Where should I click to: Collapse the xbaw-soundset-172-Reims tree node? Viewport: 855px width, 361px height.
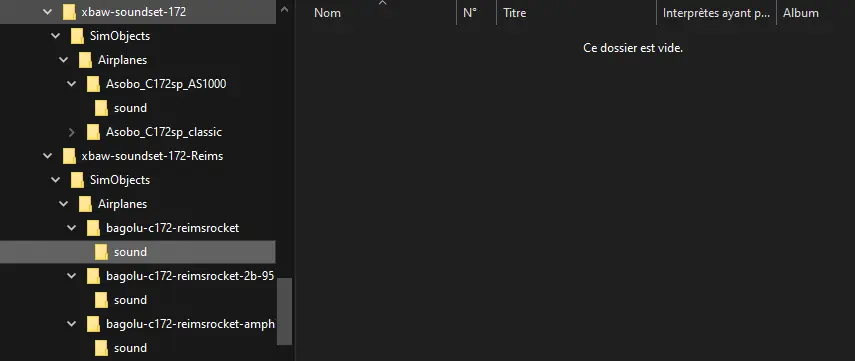tap(47, 156)
